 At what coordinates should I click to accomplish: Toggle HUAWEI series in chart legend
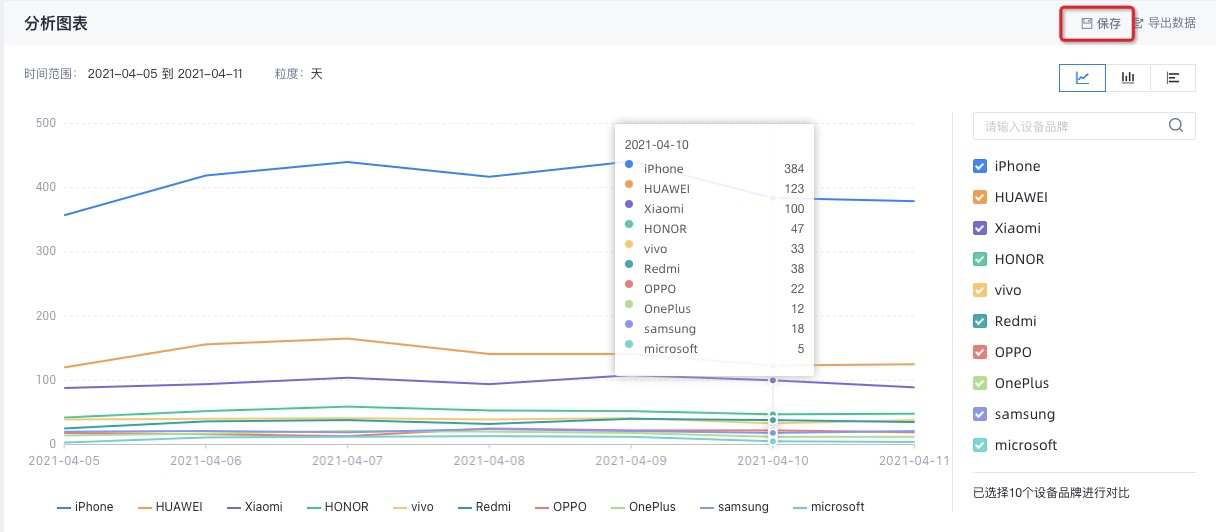point(170,507)
